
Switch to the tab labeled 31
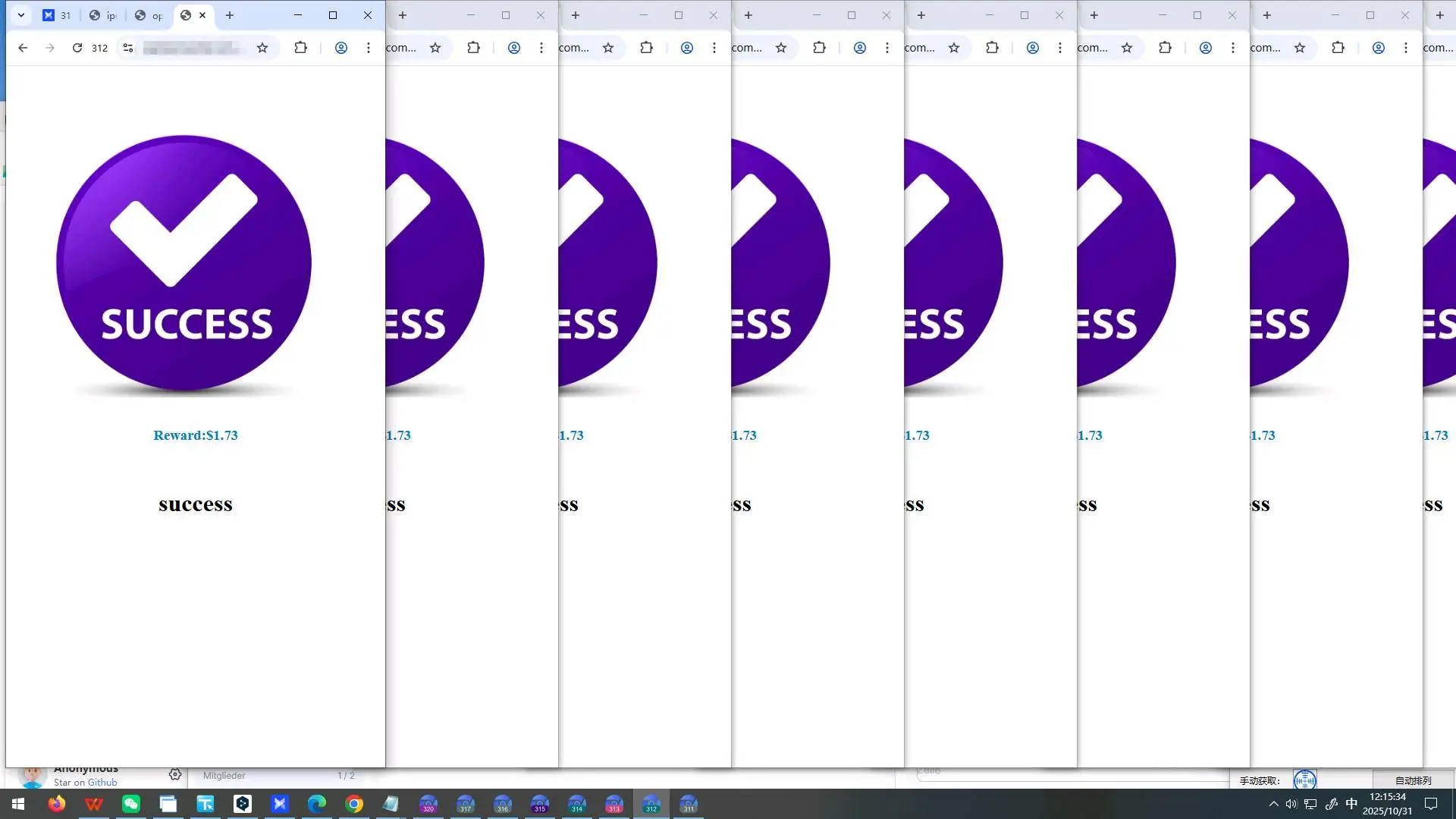58,15
